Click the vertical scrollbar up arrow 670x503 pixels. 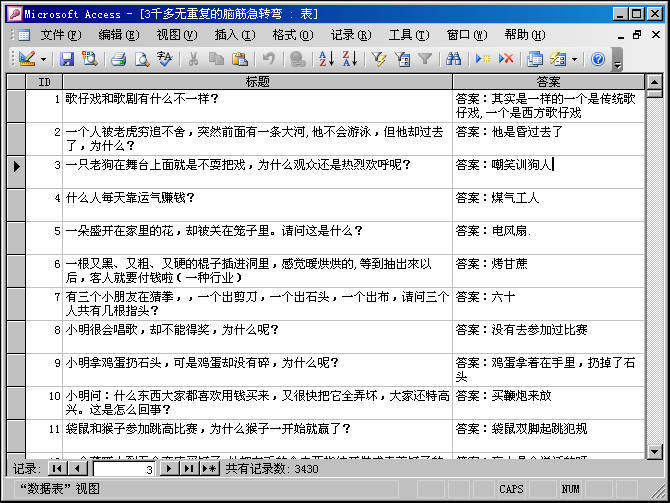[x=654, y=82]
